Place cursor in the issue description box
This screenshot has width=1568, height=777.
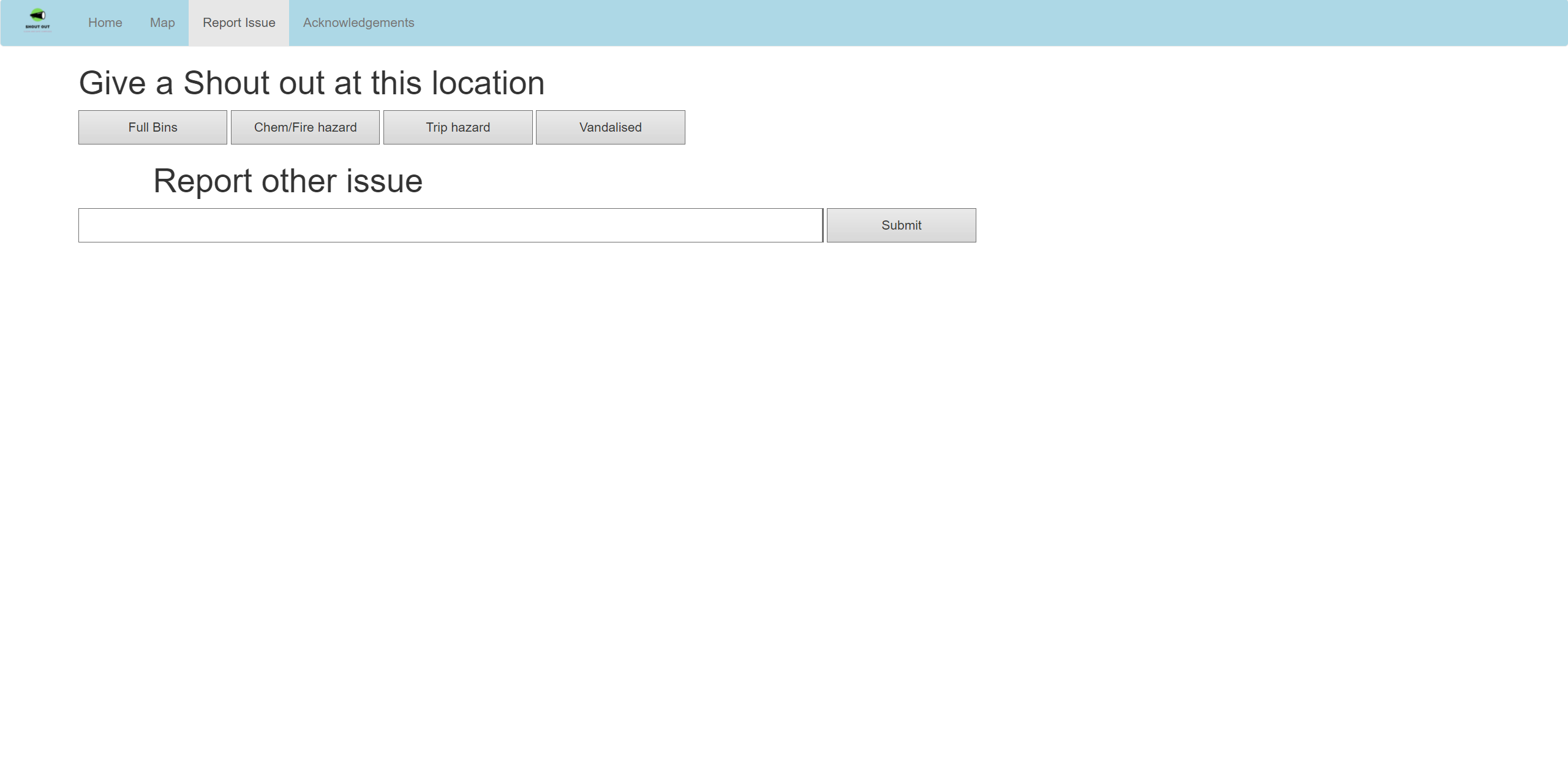450,225
